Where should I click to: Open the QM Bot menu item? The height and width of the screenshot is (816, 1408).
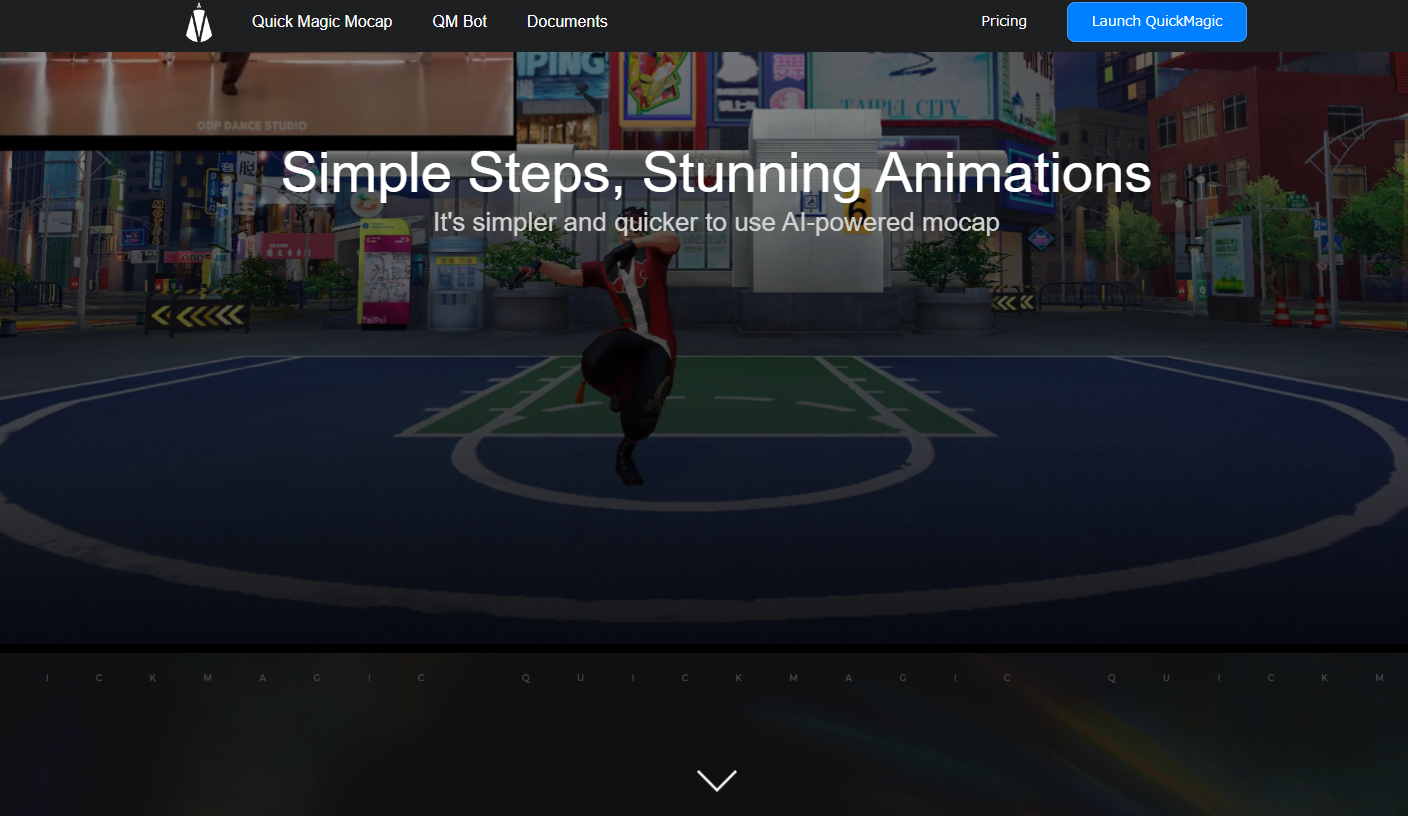click(x=460, y=21)
